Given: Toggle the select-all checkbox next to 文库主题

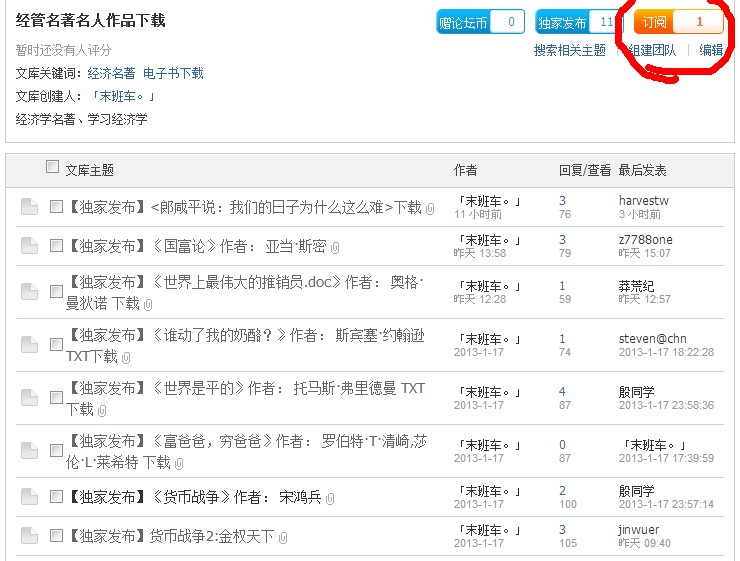Looking at the screenshot, I should click(x=53, y=168).
